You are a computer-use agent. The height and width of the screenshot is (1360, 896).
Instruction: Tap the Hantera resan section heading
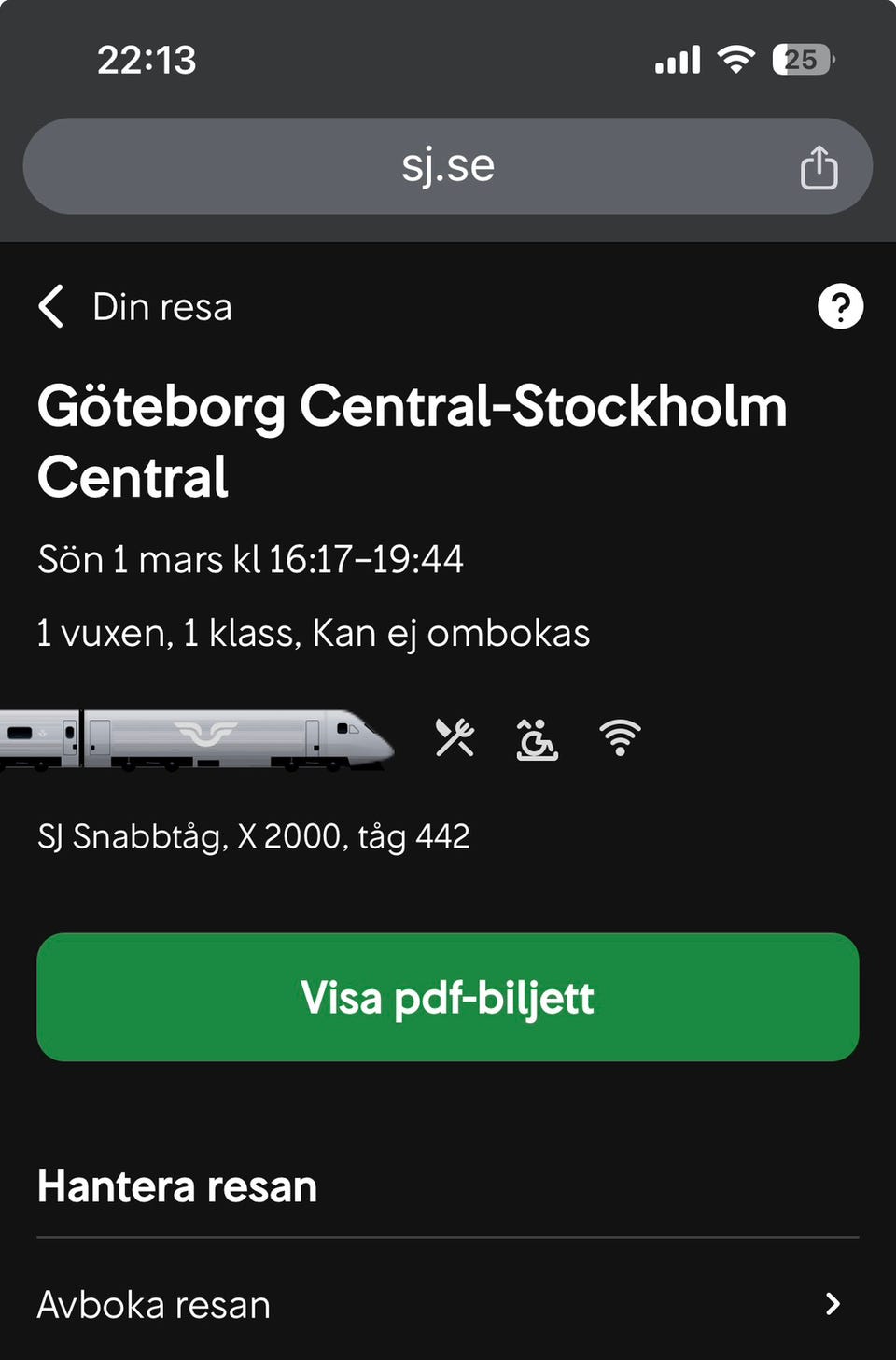[x=177, y=1186]
